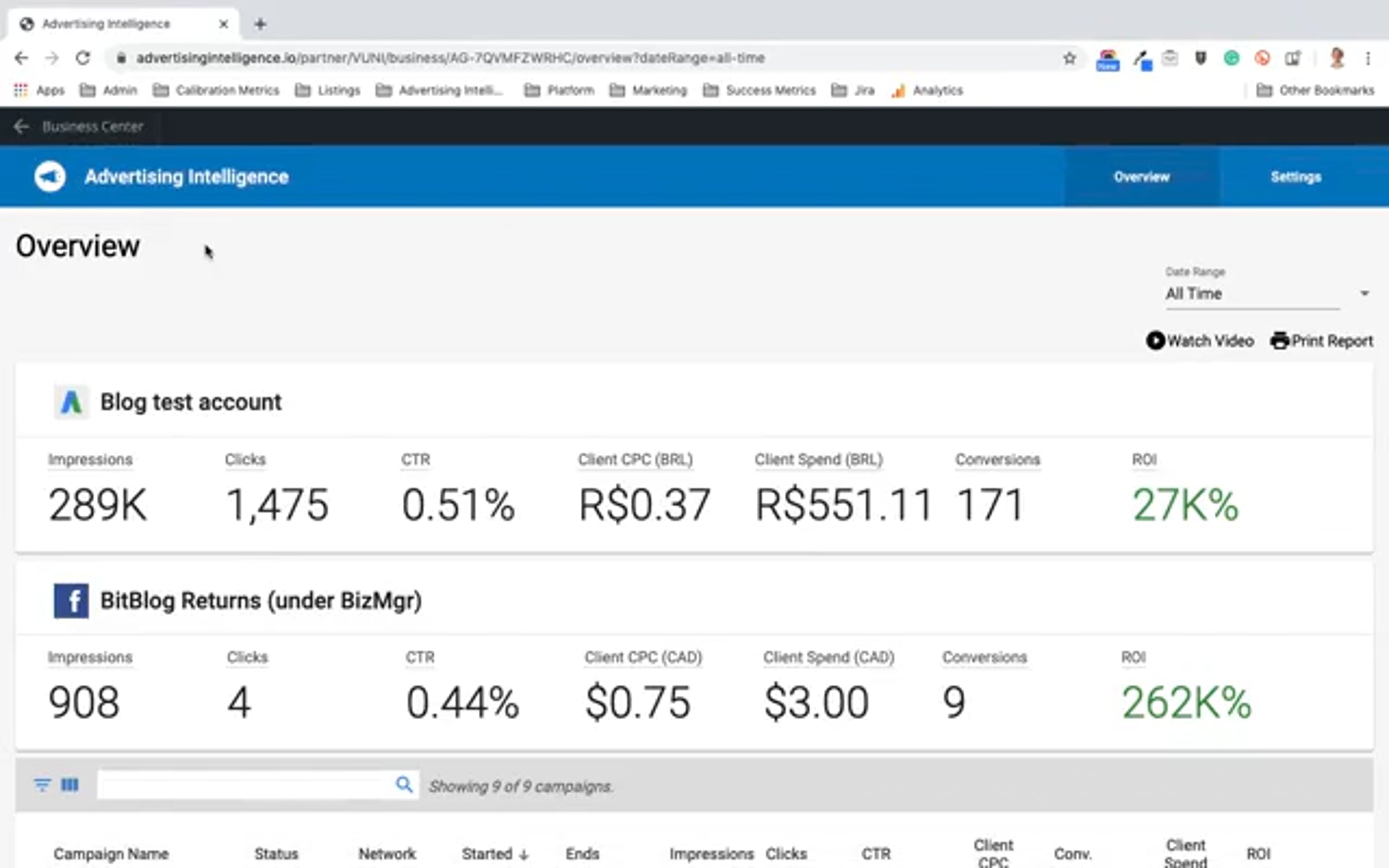Open the Apps bookmarks shortcut

tap(39, 90)
